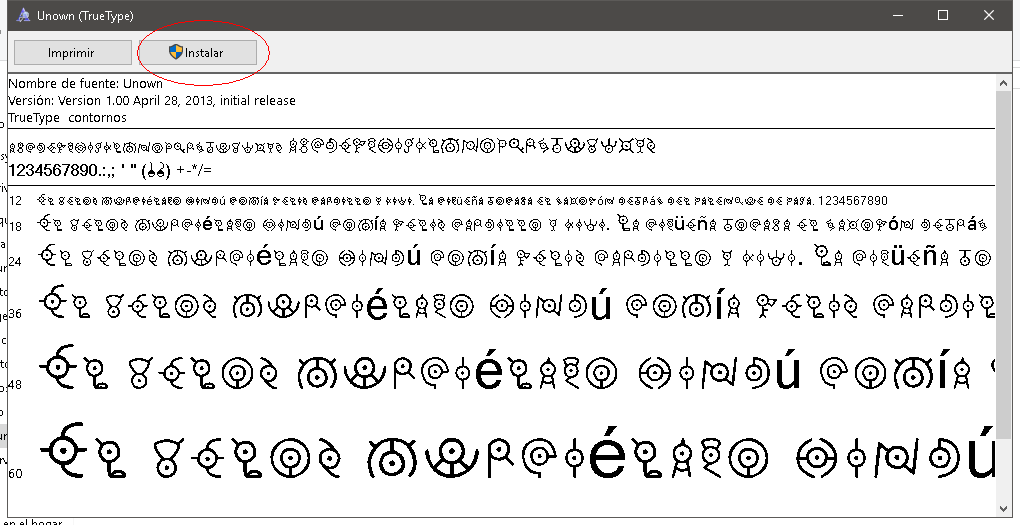Select the 'Nombre de fuente: Unown' text
This screenshot has width=1020, height=525.
[85, 83]
